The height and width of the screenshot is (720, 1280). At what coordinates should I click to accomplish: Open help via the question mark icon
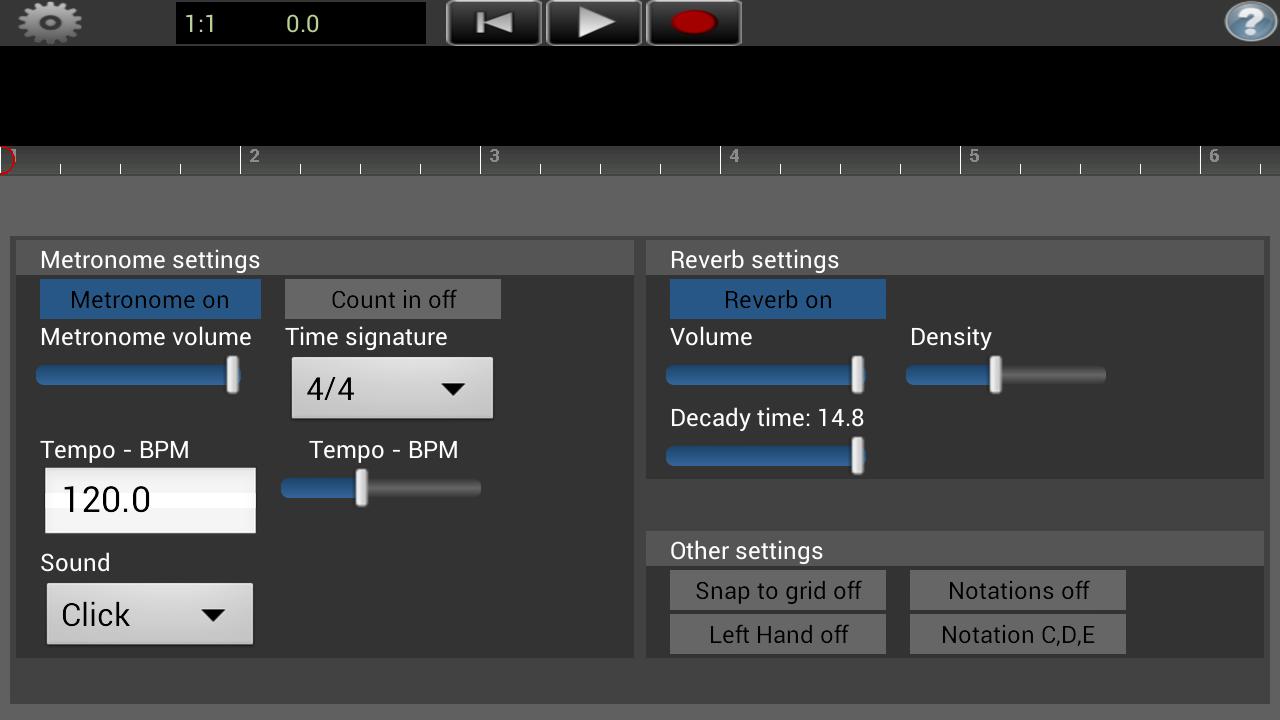[1250, 22]
